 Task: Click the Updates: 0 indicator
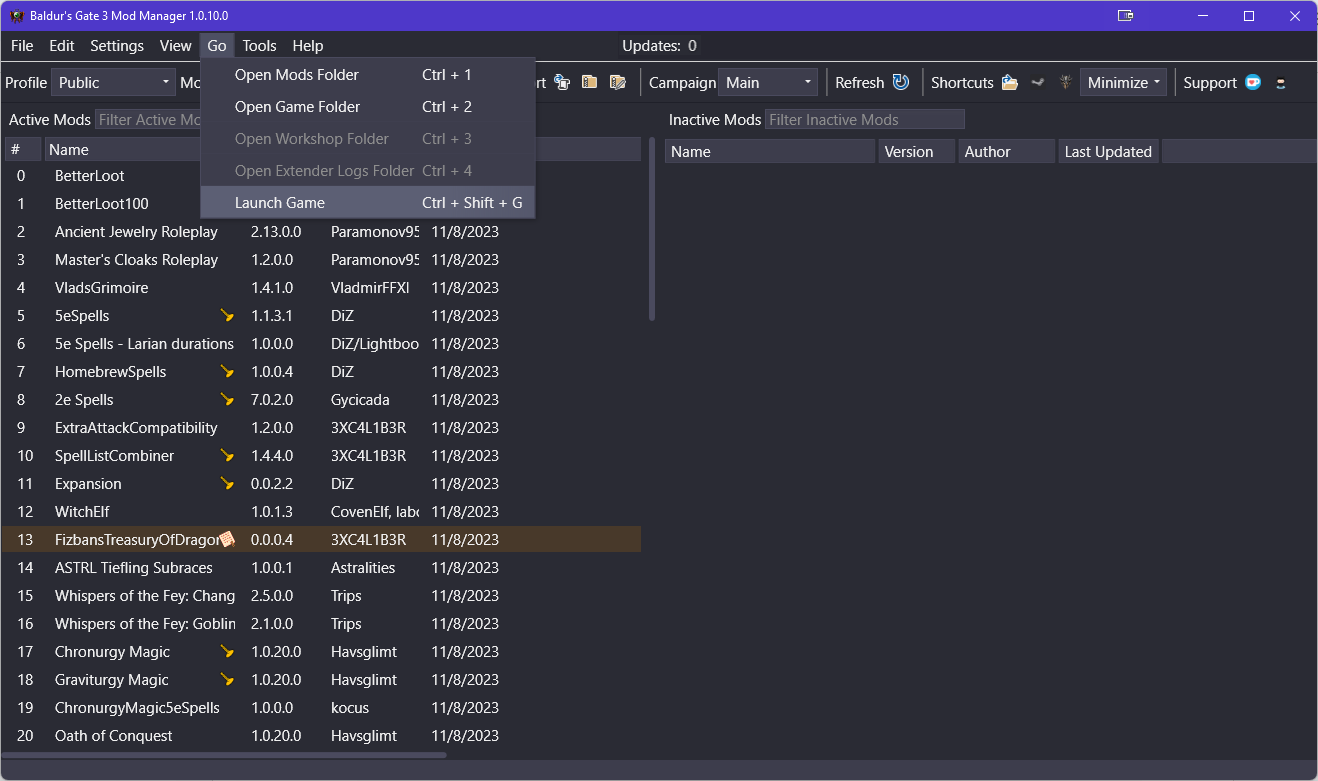(659, 46)
